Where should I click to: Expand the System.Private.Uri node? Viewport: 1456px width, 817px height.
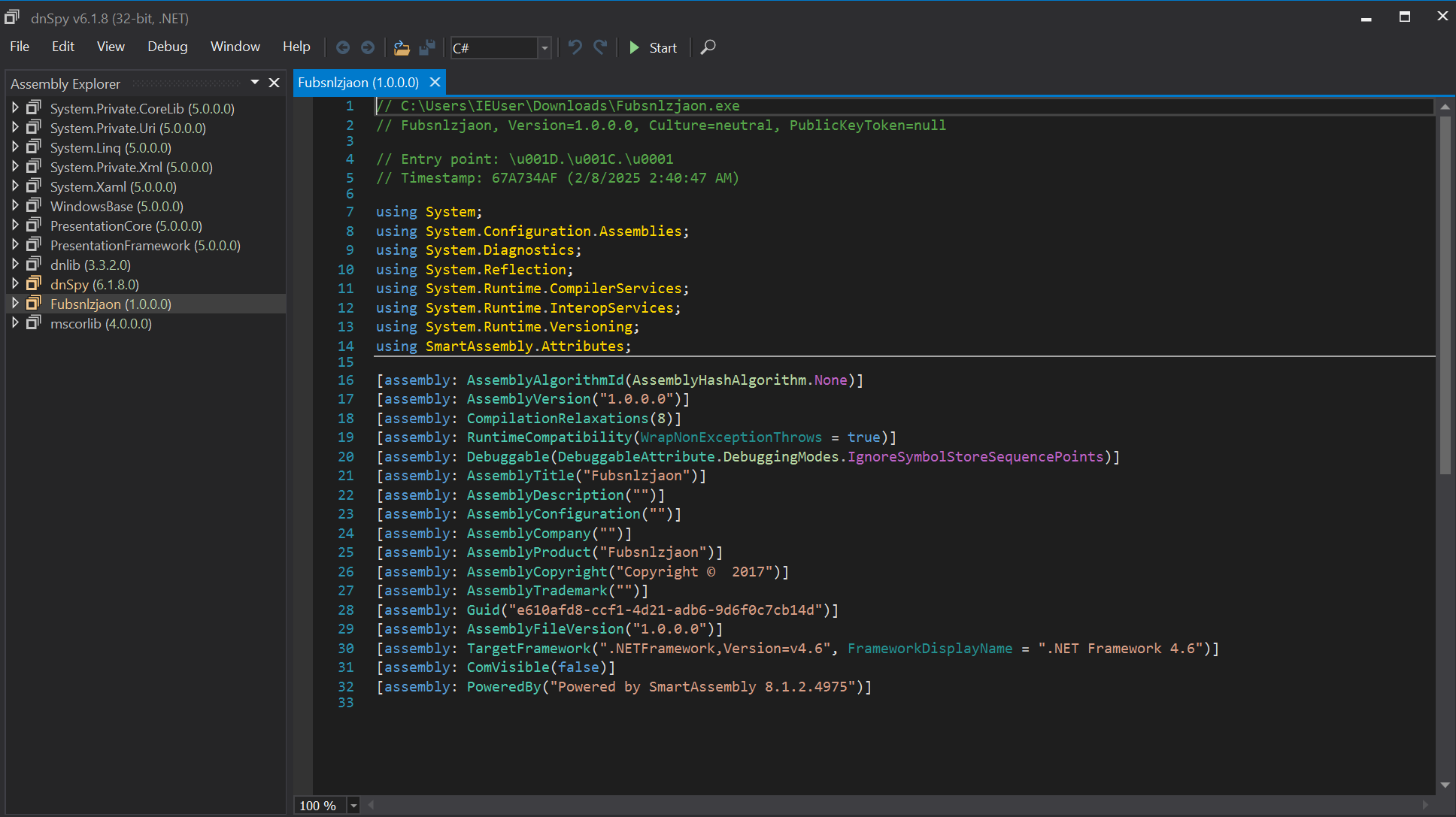click(x=15, y=127)
